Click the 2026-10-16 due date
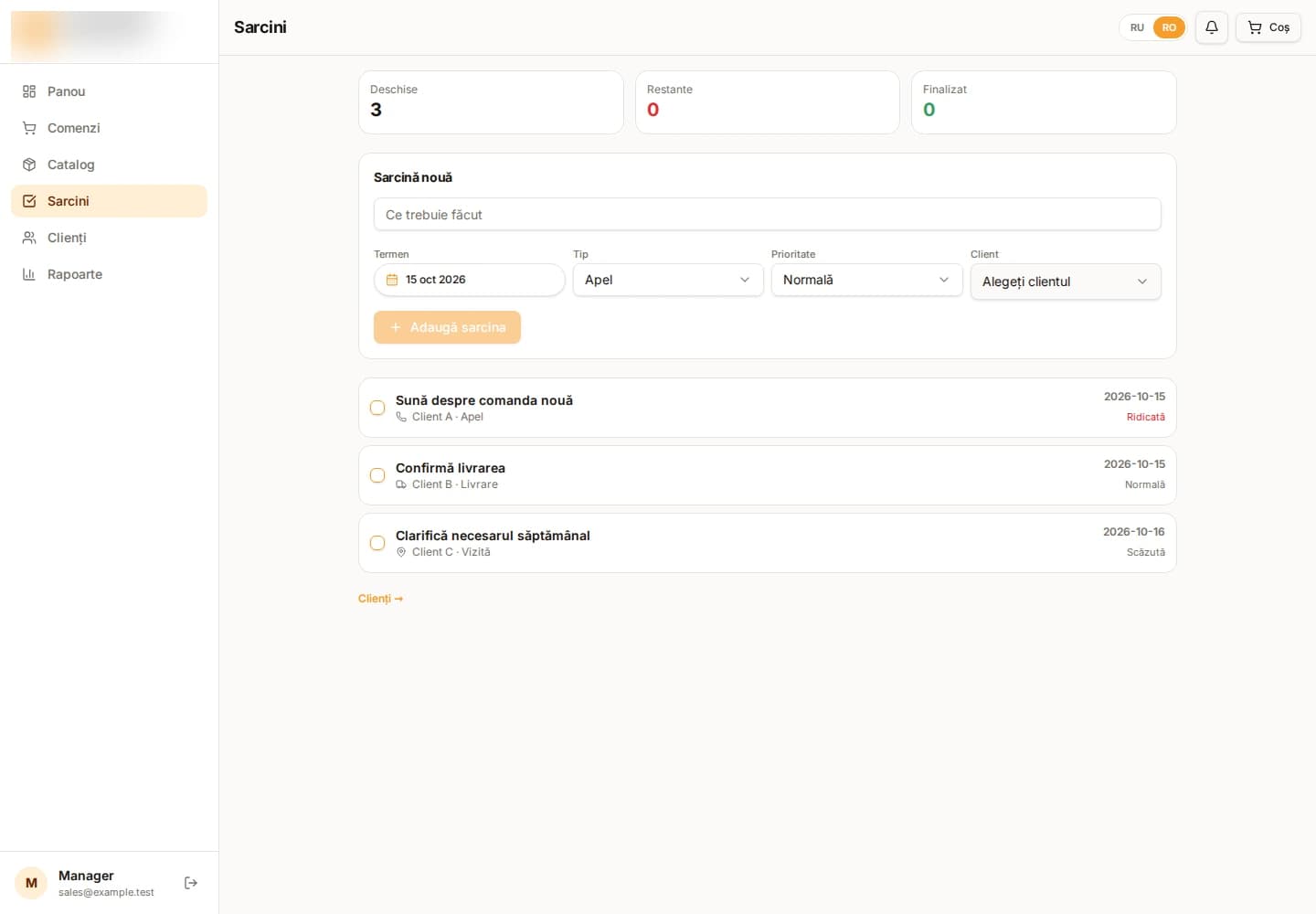The width and height of the screenshot is (1316, 914). [x=1134, y=532]
